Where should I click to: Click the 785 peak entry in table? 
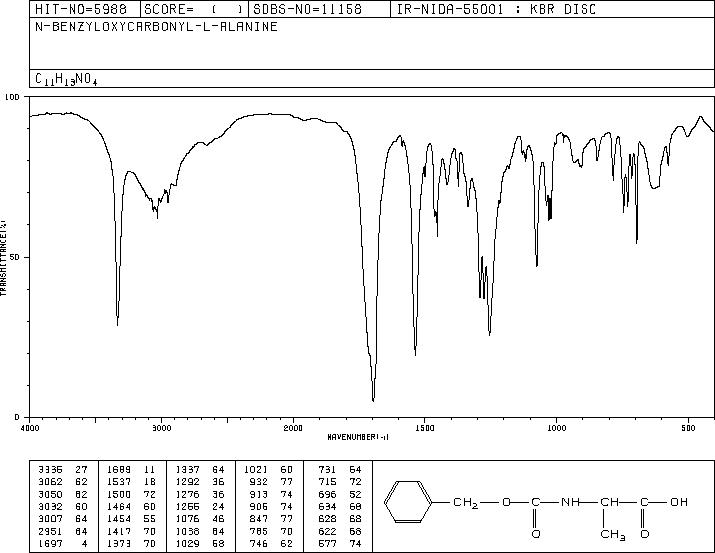tap(272, 532)
